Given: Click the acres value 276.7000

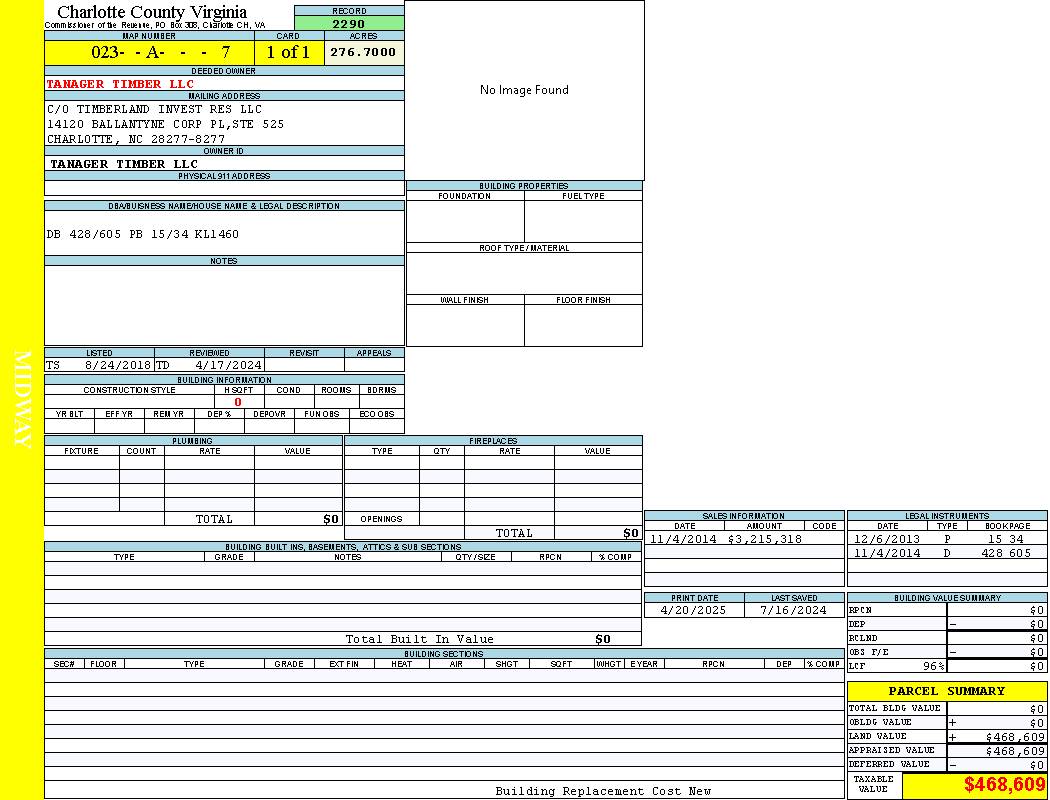Looking at the screenshot, I should click(363, 52).
